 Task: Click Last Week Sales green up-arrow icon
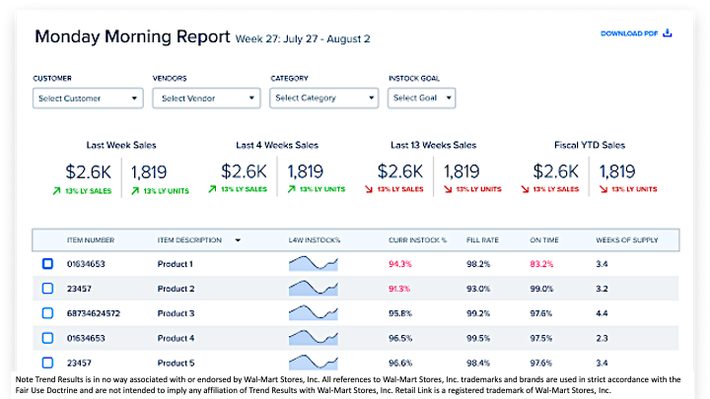point(56,191)
